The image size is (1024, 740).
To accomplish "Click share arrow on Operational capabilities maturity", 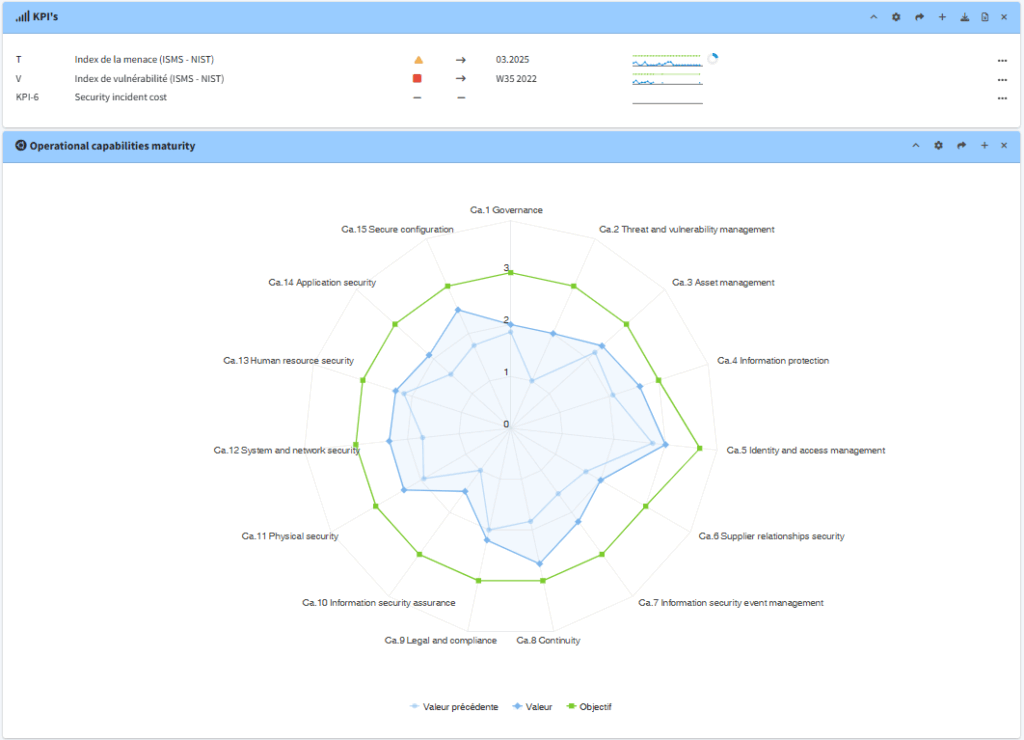I will pyautogui.click(x=961, y=146).
